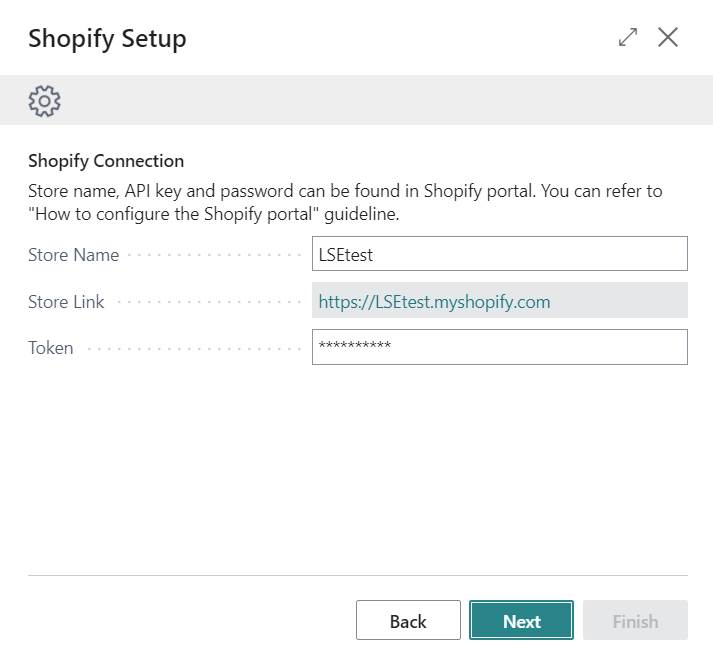Open the https://LSEtest.myshopify.com store link
This screenshot has height=665, width=713.
pyautogui.click(x=434, y=301)
